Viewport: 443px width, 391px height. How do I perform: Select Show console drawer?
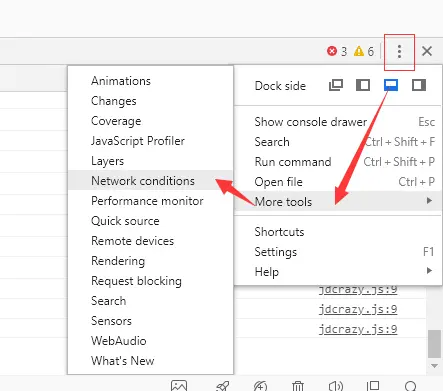pos(338,122)
